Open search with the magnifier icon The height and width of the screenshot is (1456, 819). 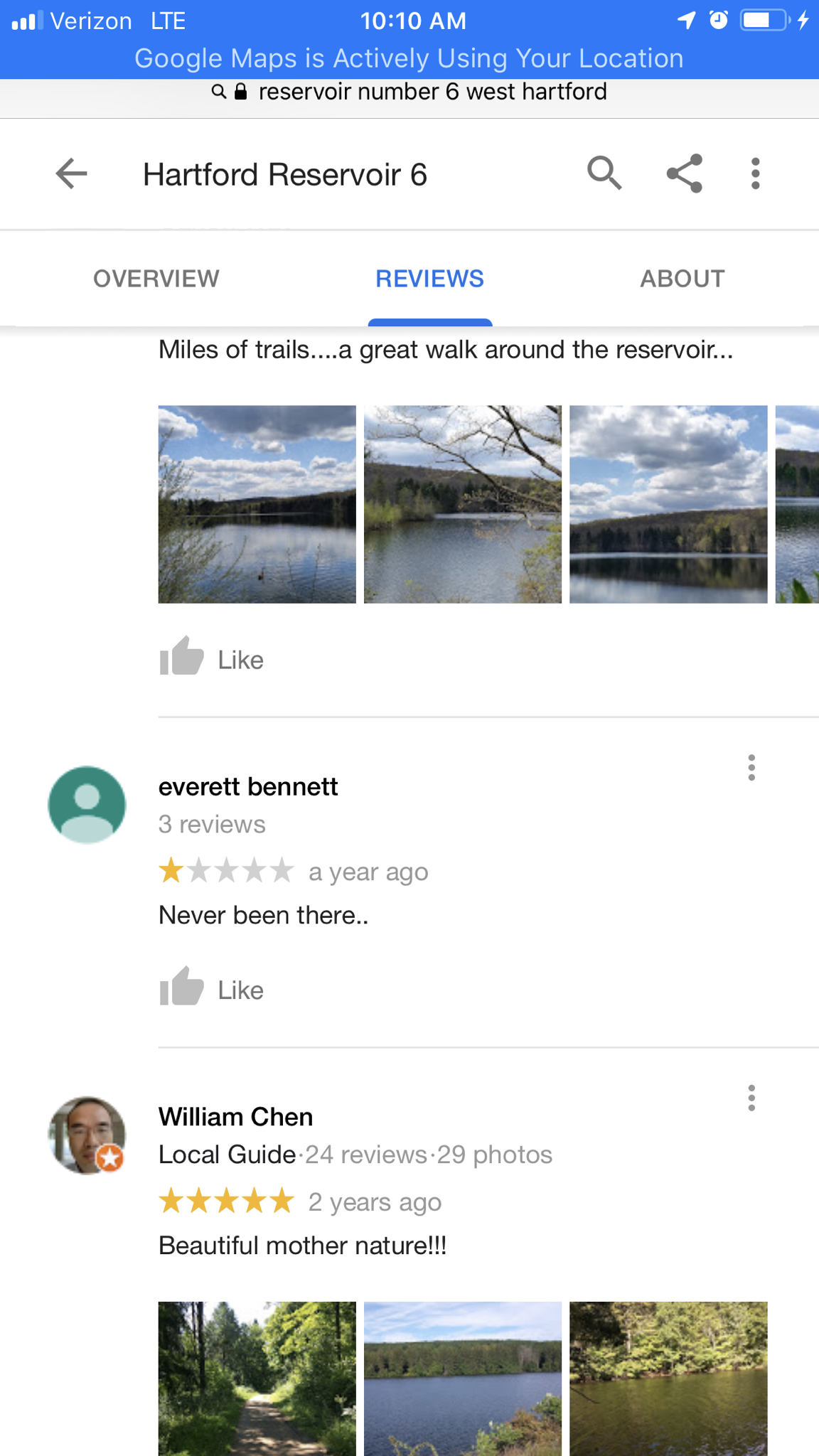(x=604, y=173)
